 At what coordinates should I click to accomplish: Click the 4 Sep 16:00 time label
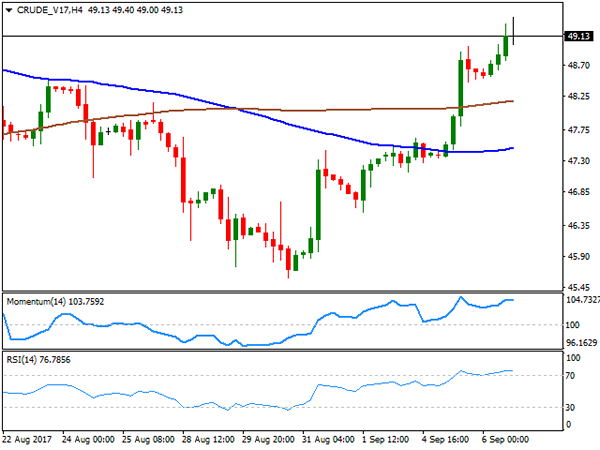tap(445, 439)
